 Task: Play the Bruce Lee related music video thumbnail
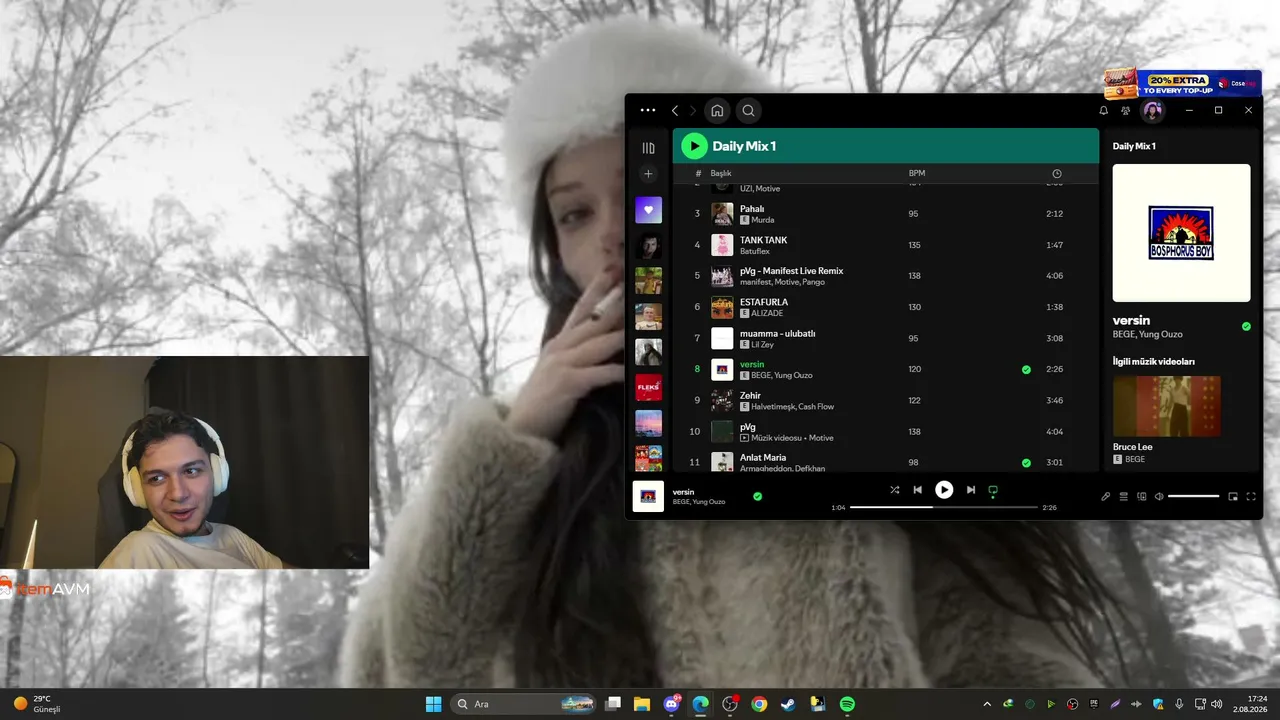point(1167,406)
